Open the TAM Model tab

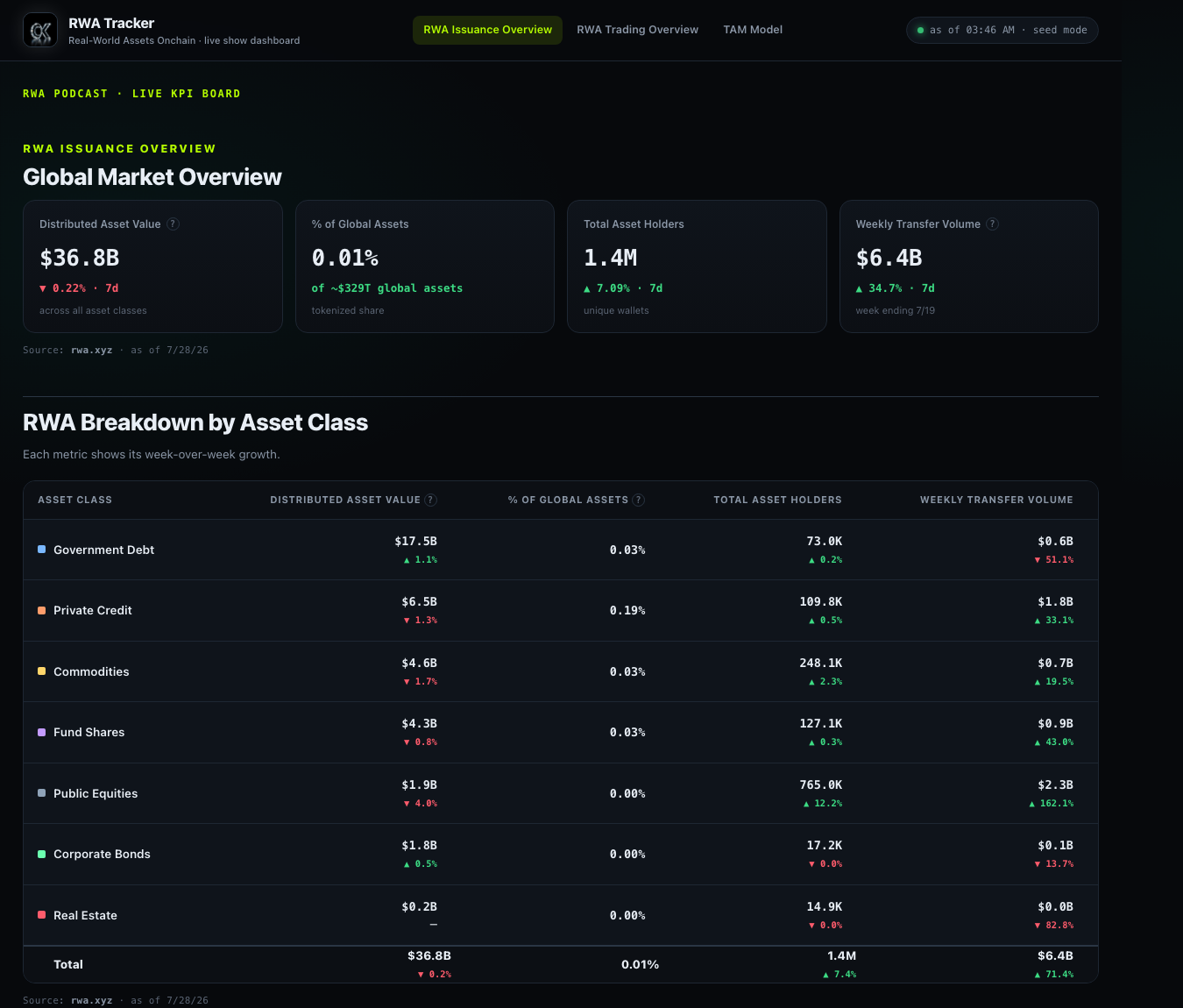pyautogui.click(x=753, y=30)
